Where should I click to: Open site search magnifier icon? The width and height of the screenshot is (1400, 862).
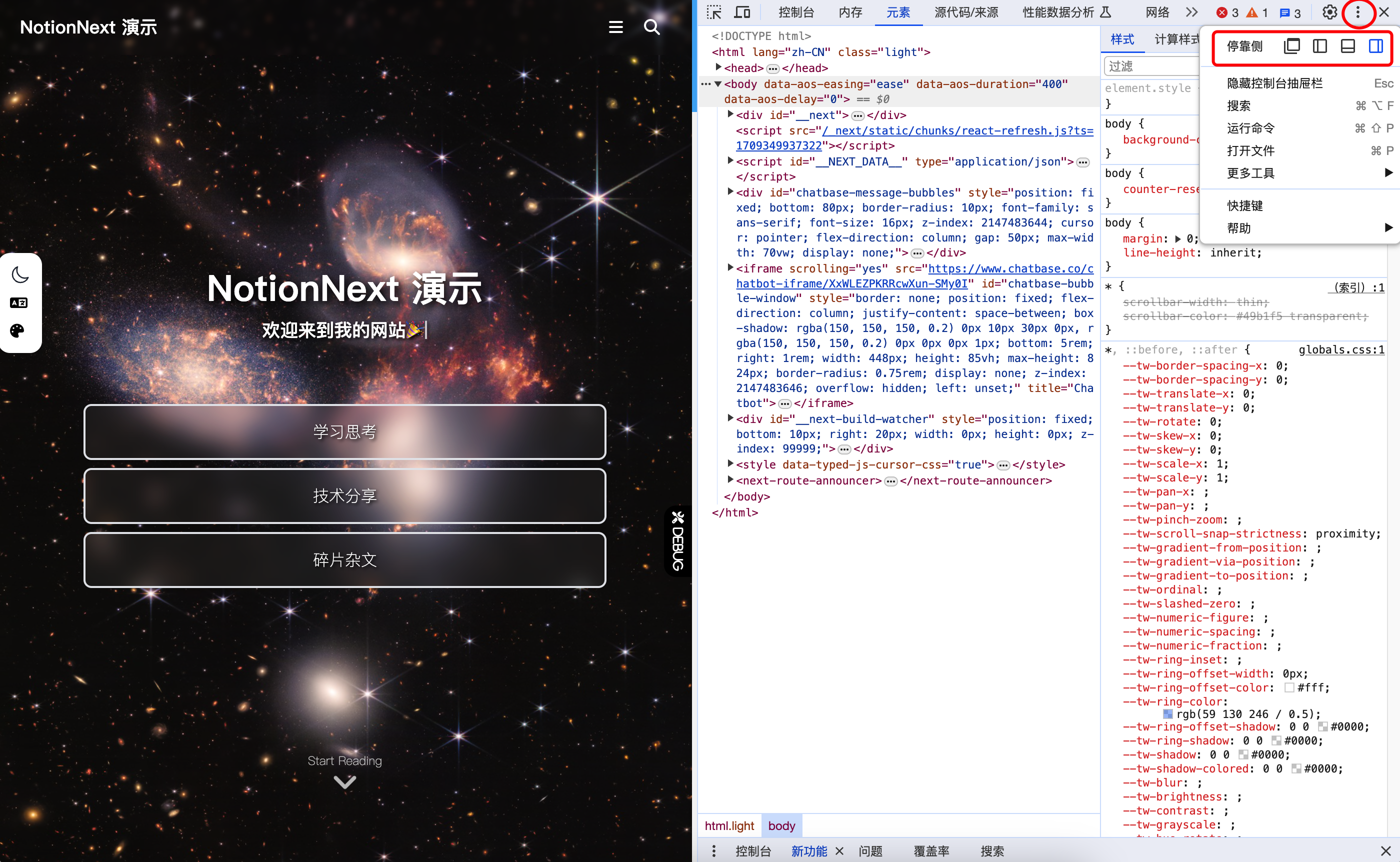pos(651,27)
